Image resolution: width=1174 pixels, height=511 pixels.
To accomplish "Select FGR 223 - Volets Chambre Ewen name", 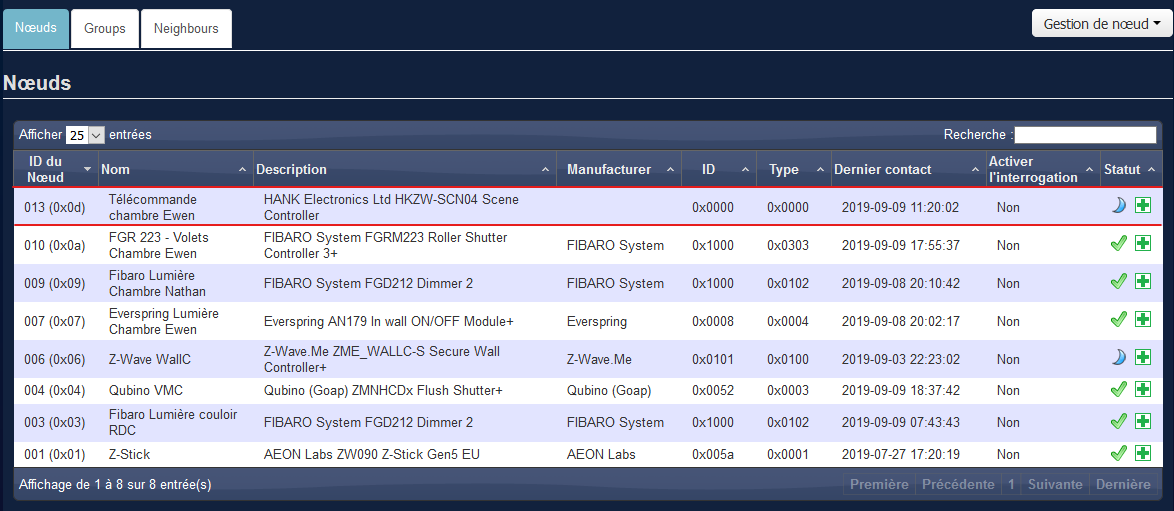I will (176, 245).
